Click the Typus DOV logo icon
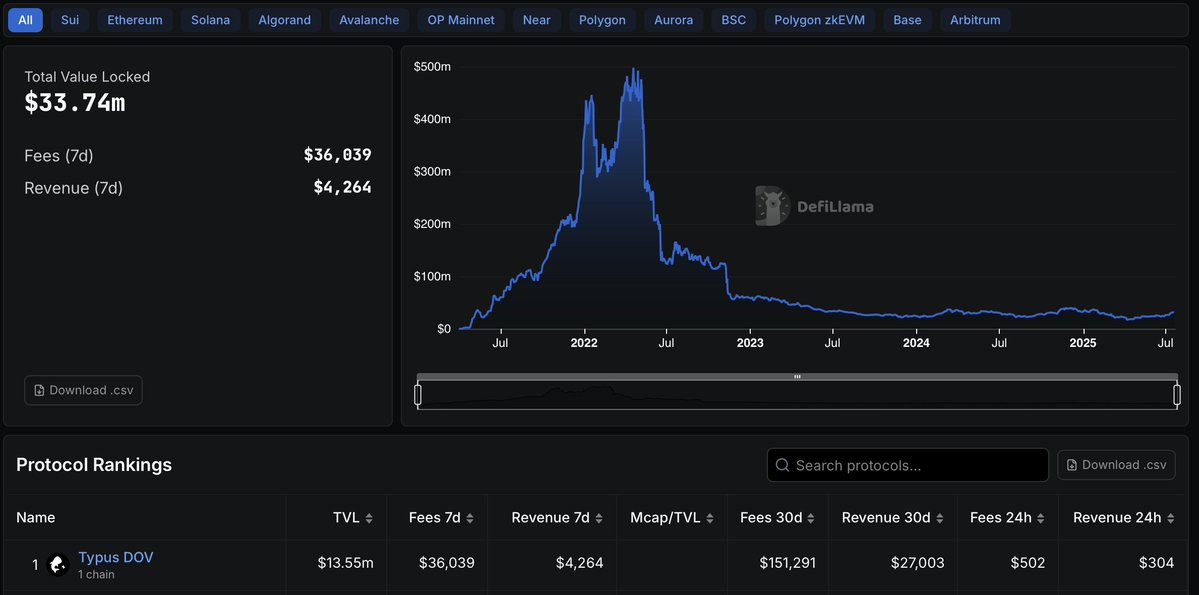Viewport: 1199px width, 595px height. 58,564
